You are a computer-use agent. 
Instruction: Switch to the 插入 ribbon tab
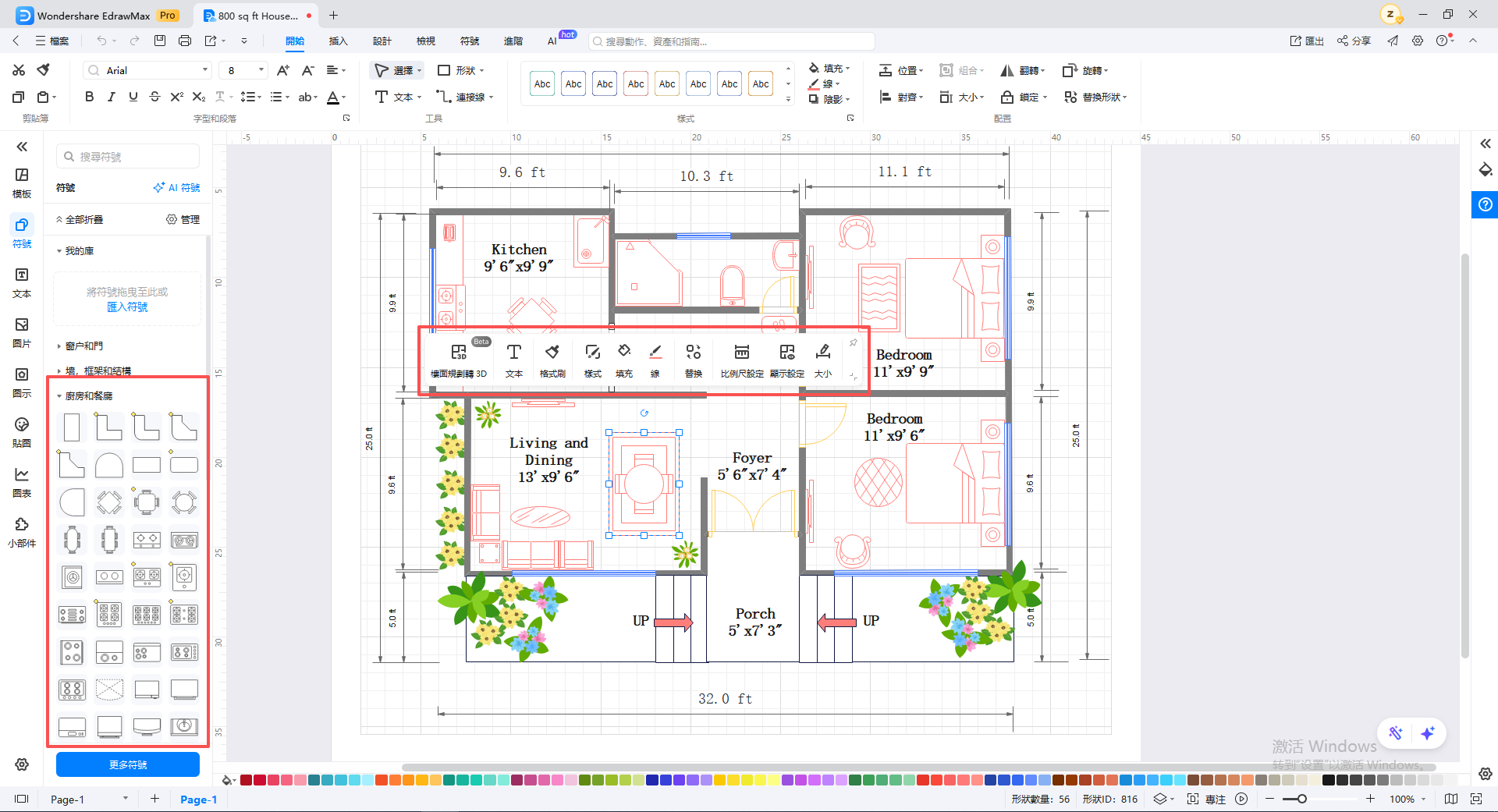[338, 41]
